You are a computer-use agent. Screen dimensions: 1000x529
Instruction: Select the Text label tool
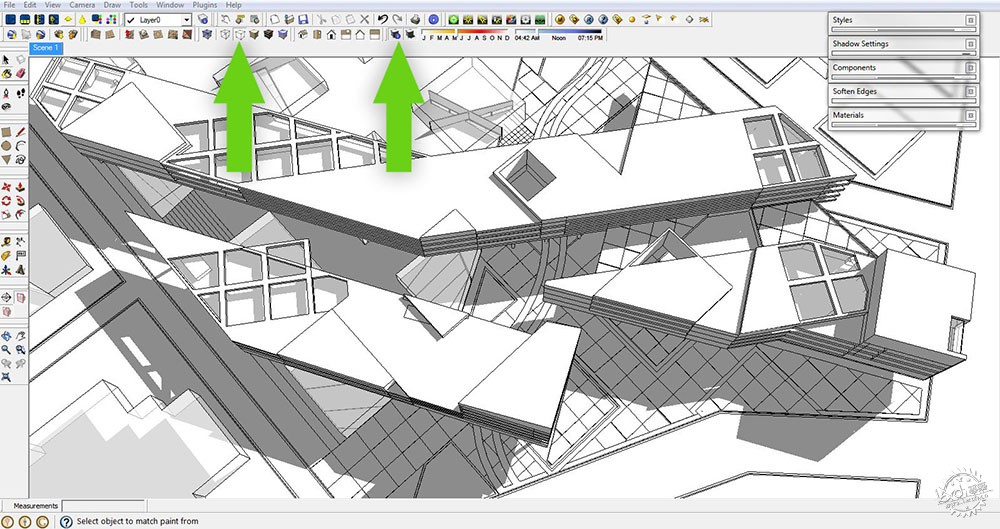pyautogui.click(x=20, y=256)
